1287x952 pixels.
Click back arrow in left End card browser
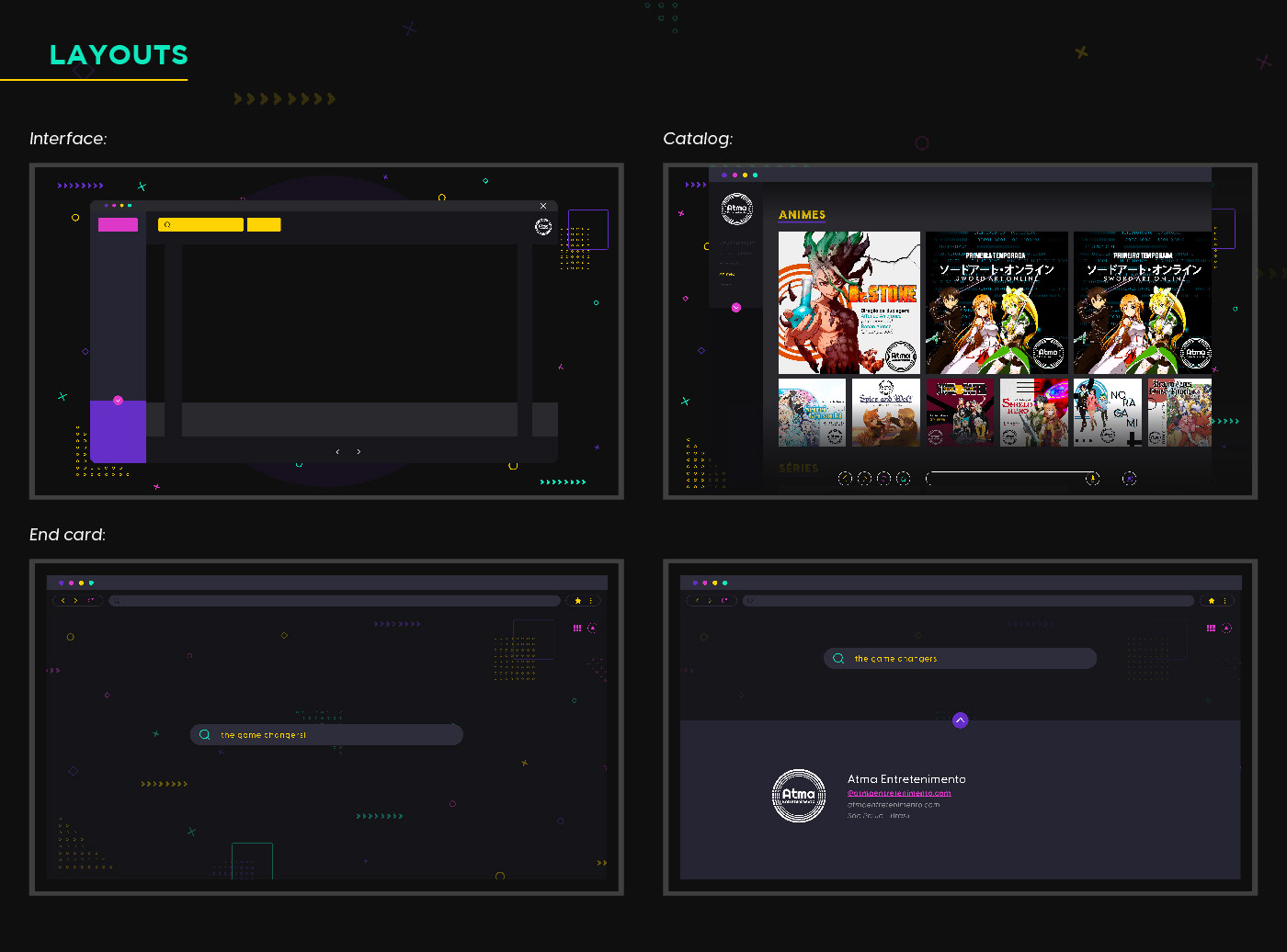point(63,601)
